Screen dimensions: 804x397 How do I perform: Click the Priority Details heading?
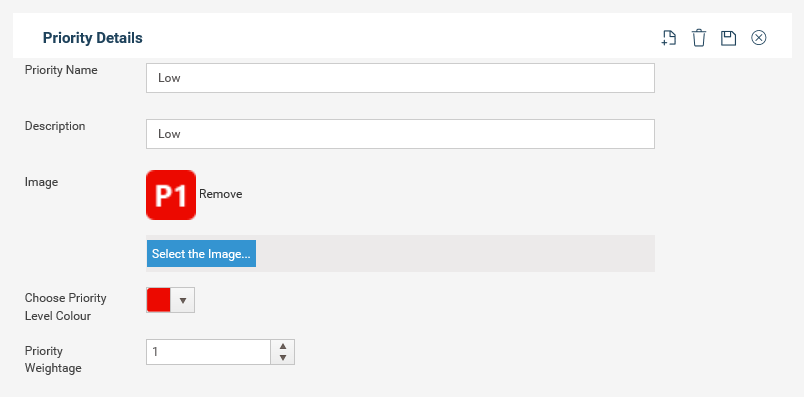[93, 38]
